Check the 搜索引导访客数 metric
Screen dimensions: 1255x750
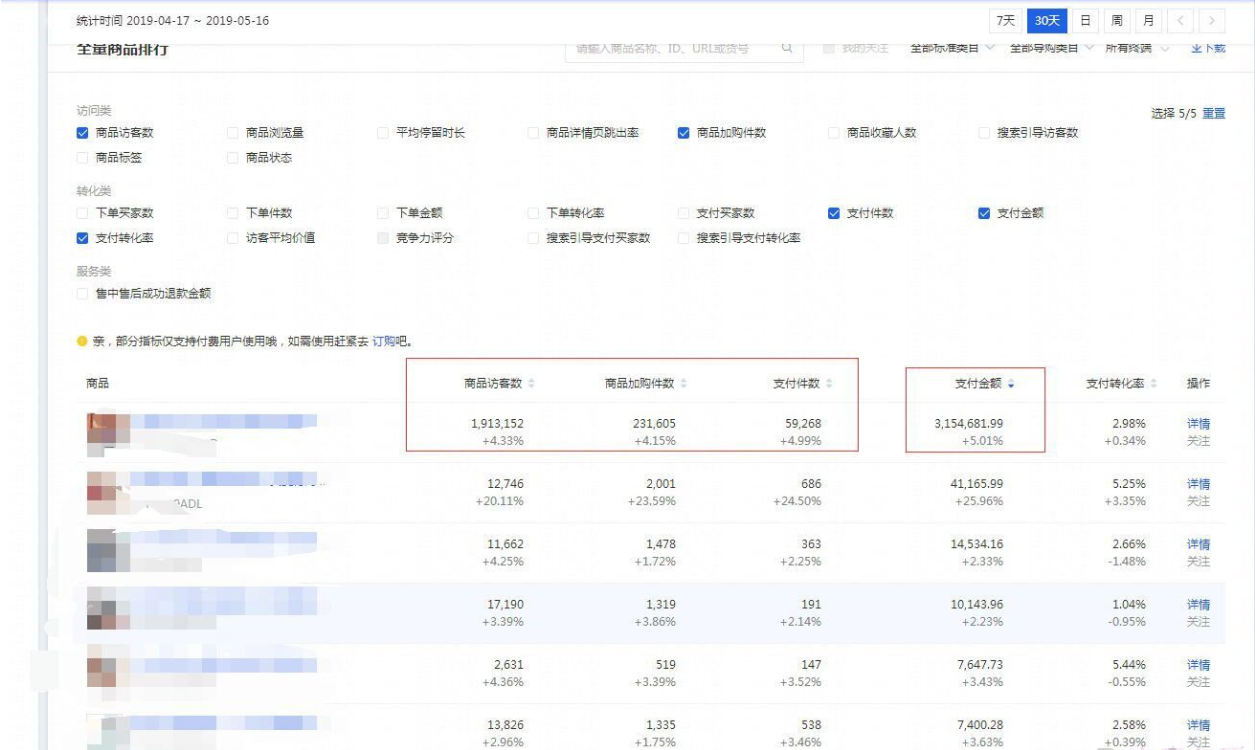point(985,133)
